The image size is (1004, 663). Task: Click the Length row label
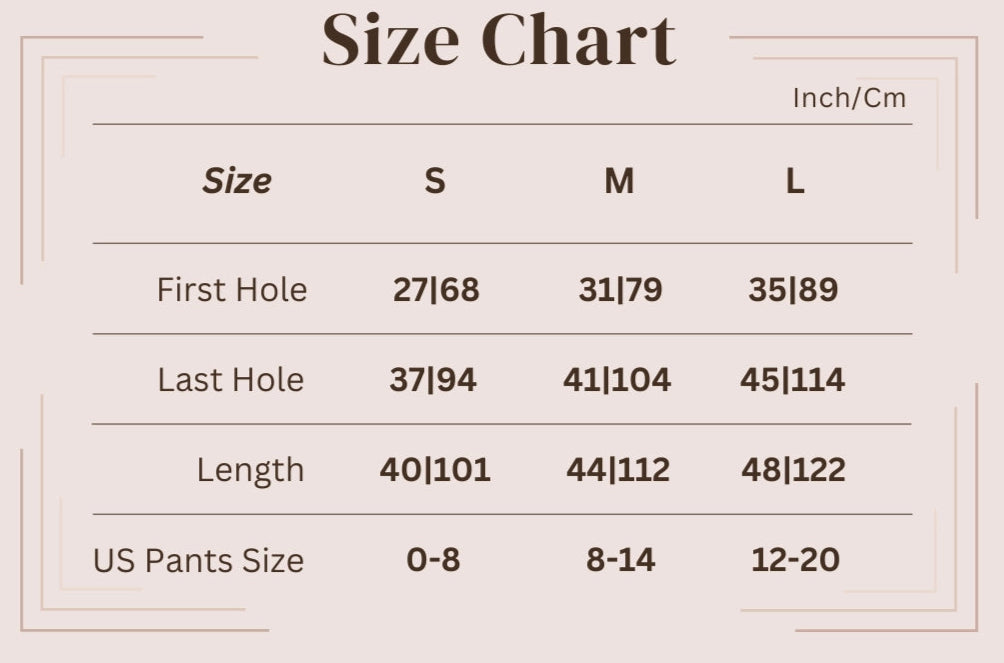pos(250,470)
